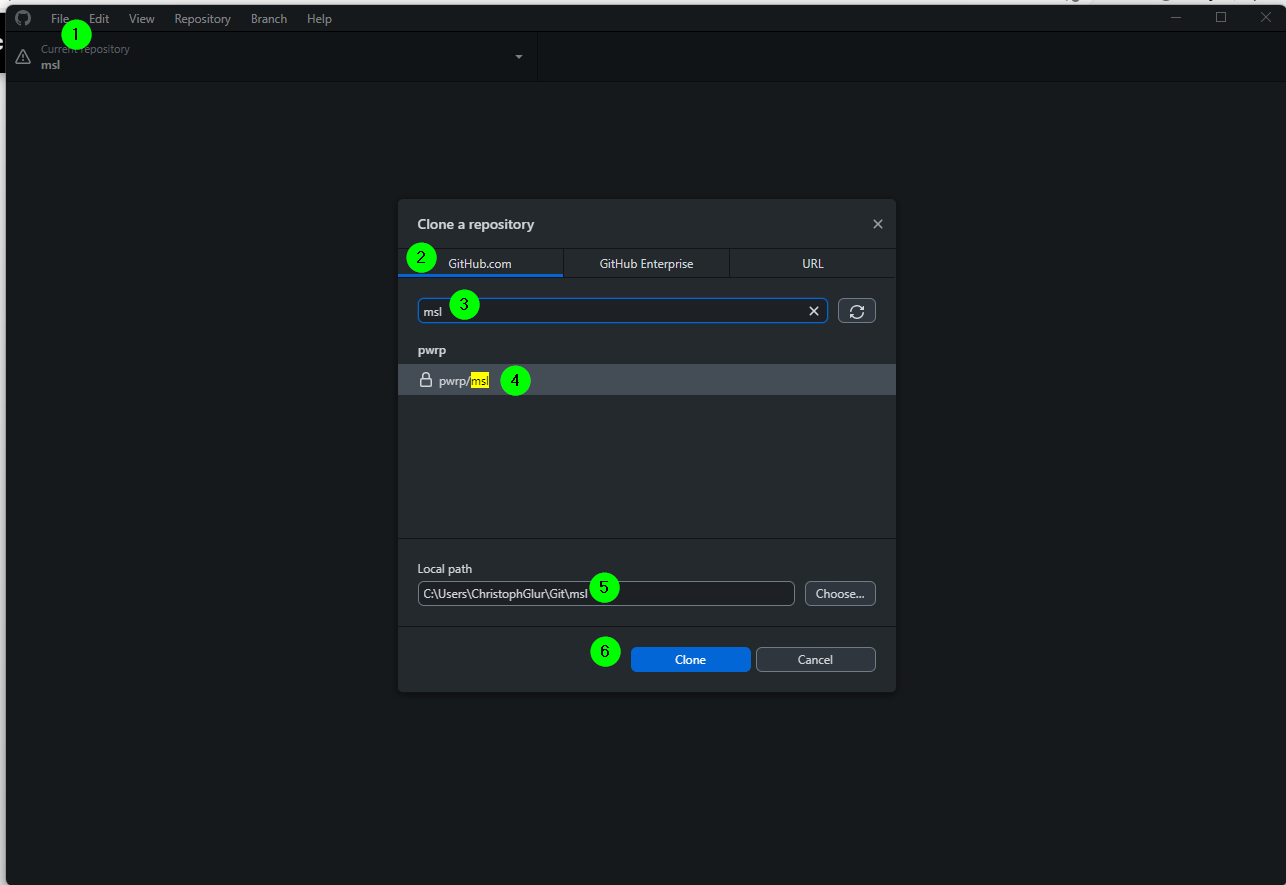Open the Repository menu
The height and width of the screenshot is (885, 1286).
pyautogui.click(x=202, y=19)
